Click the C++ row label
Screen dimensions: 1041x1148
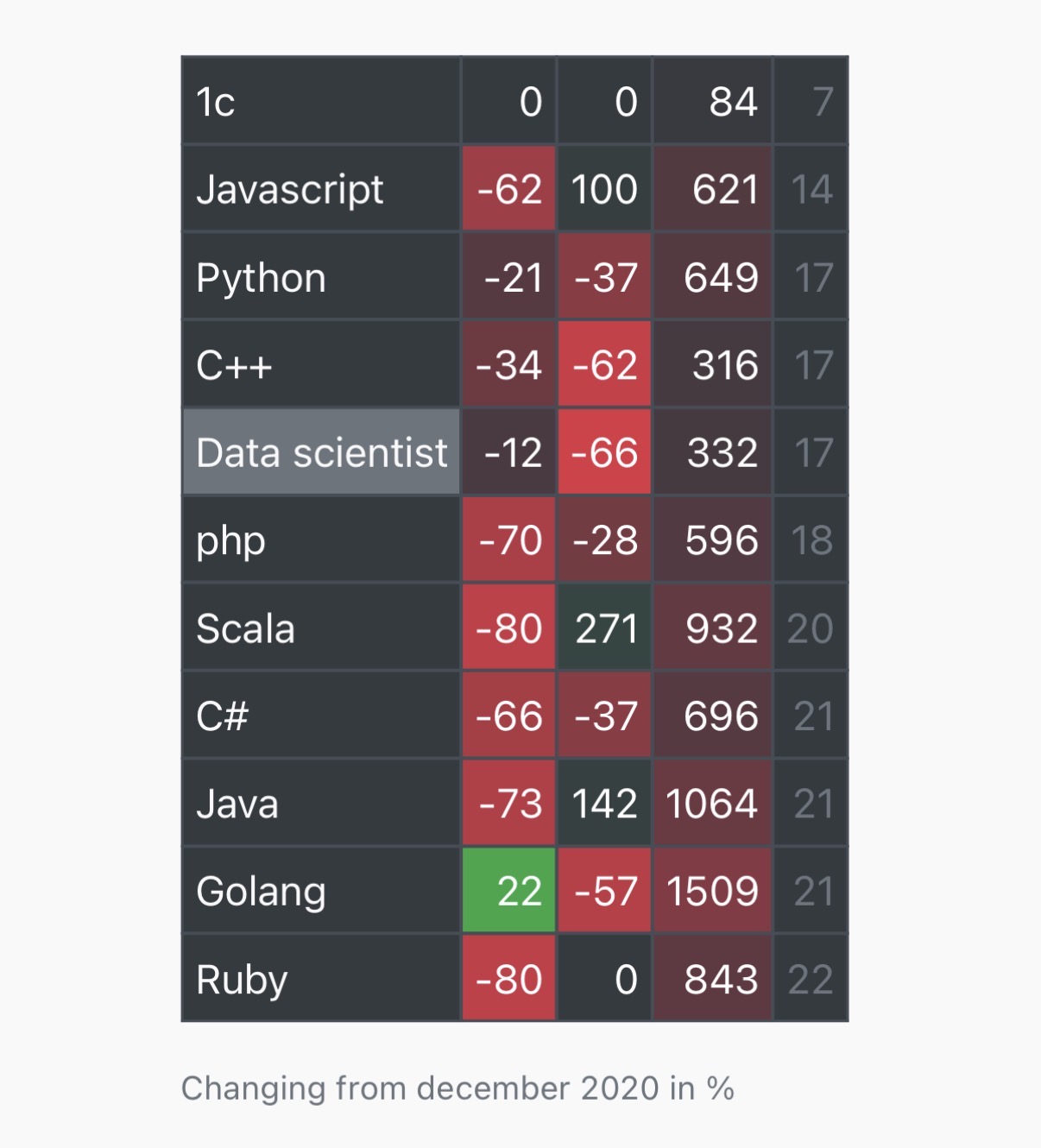click(234, 365)
